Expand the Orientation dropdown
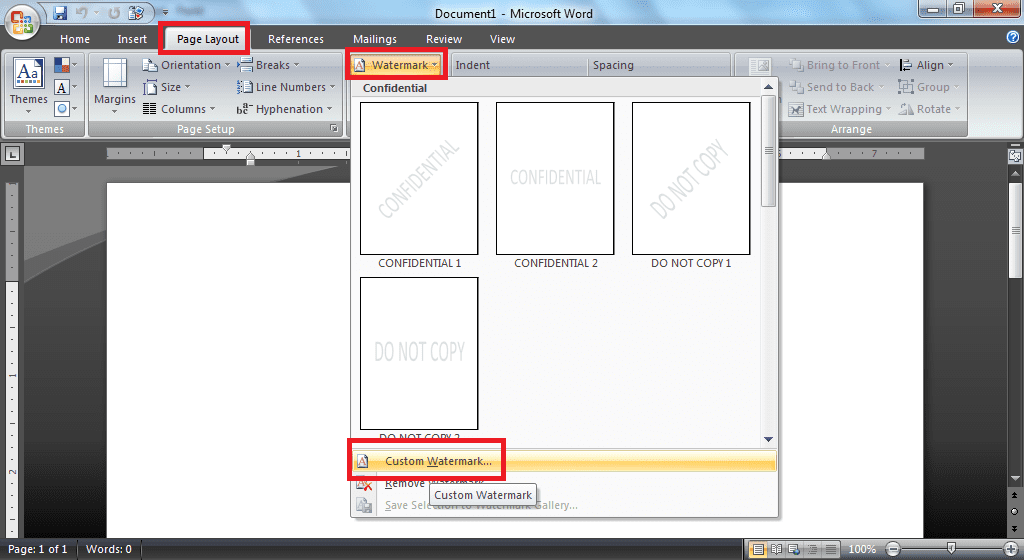Screen dimensions: 1024x560 [187, 65]
